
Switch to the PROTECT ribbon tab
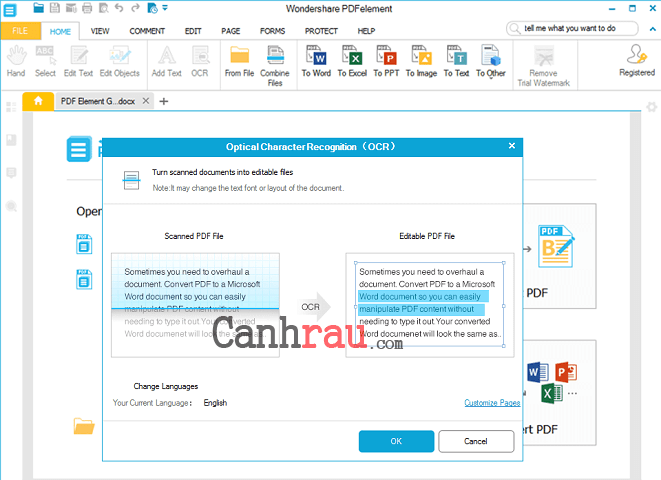pos(321,31)
